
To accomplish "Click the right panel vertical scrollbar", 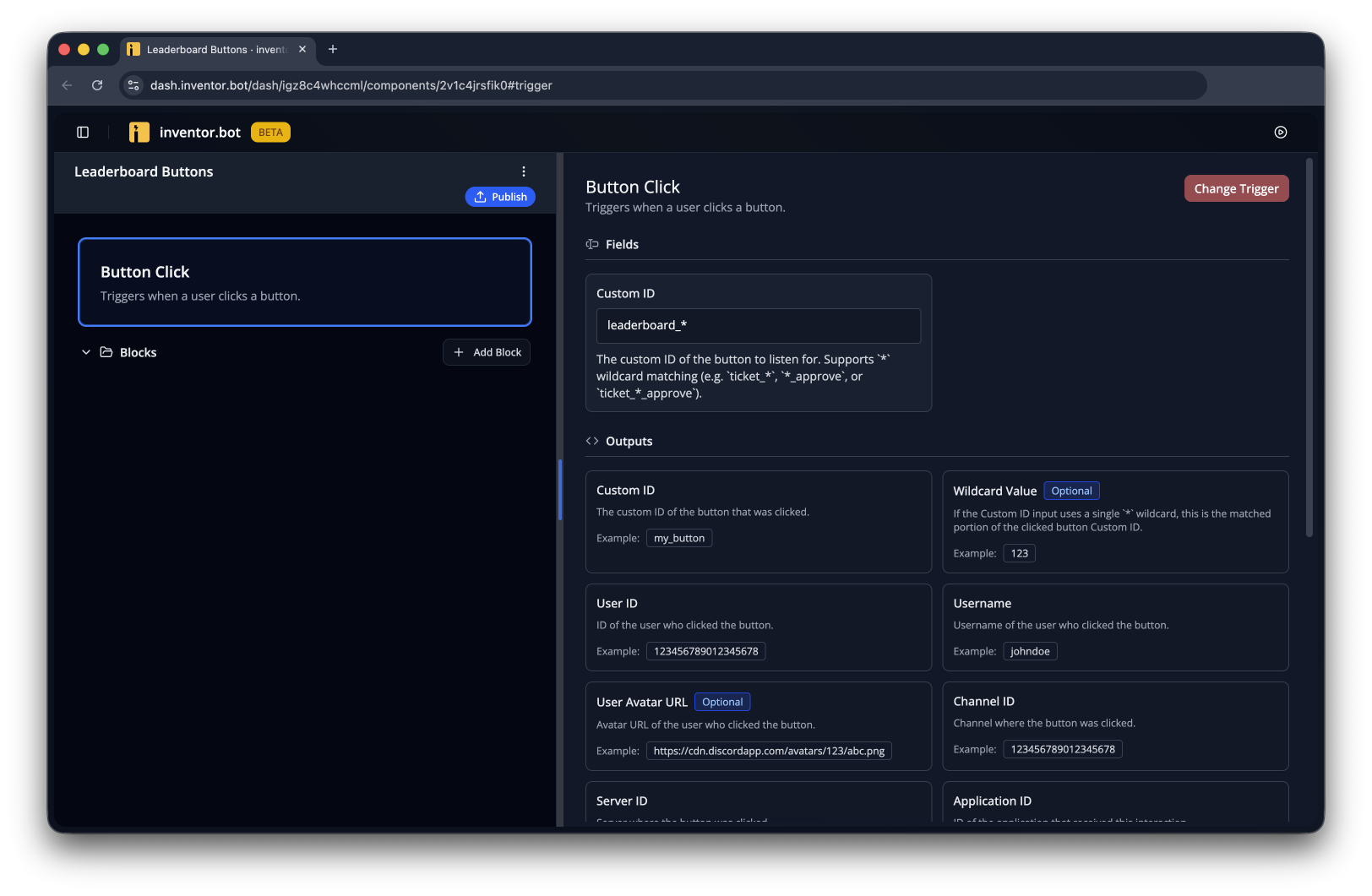I will click(1309, 347).
